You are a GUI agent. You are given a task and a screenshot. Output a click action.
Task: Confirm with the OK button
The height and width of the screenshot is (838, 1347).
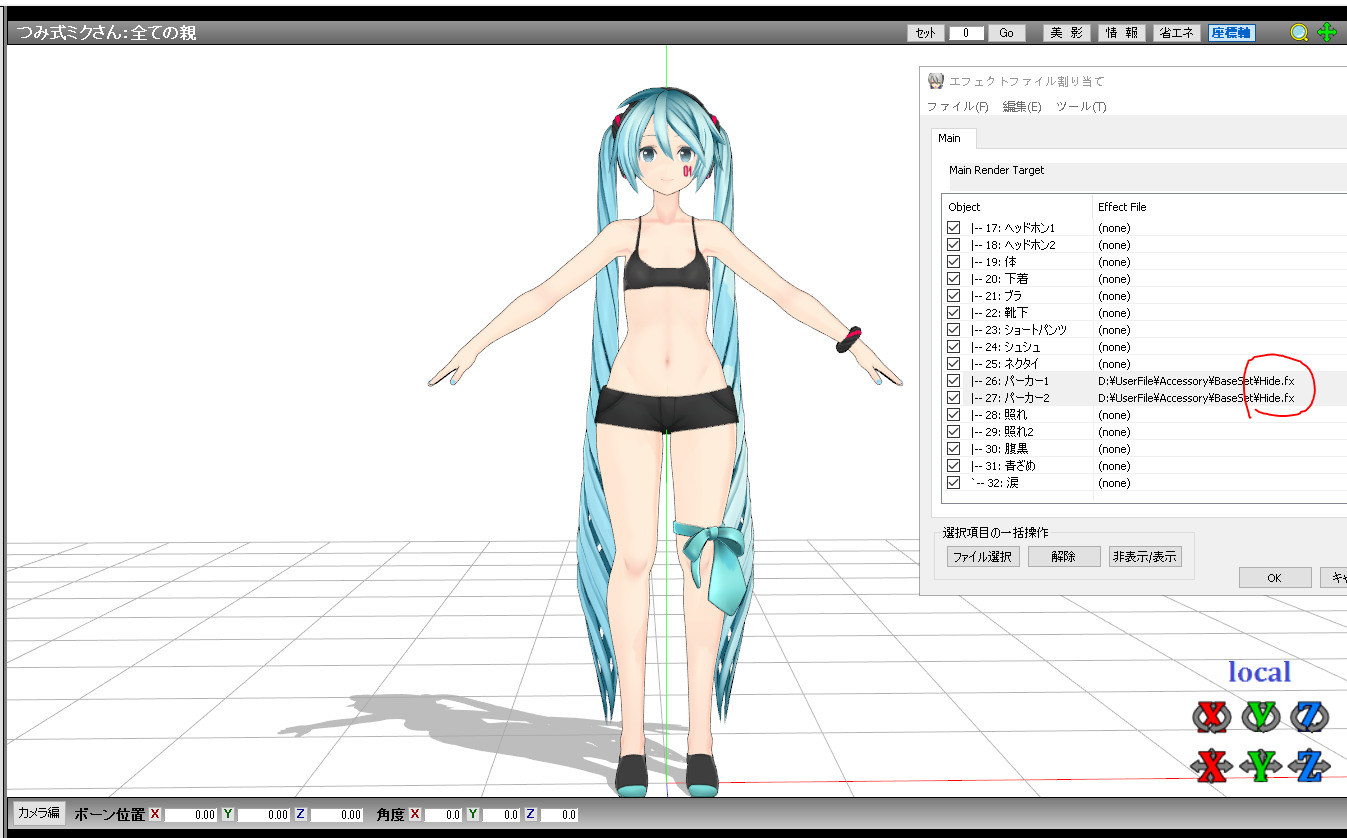click(1274, 578)
